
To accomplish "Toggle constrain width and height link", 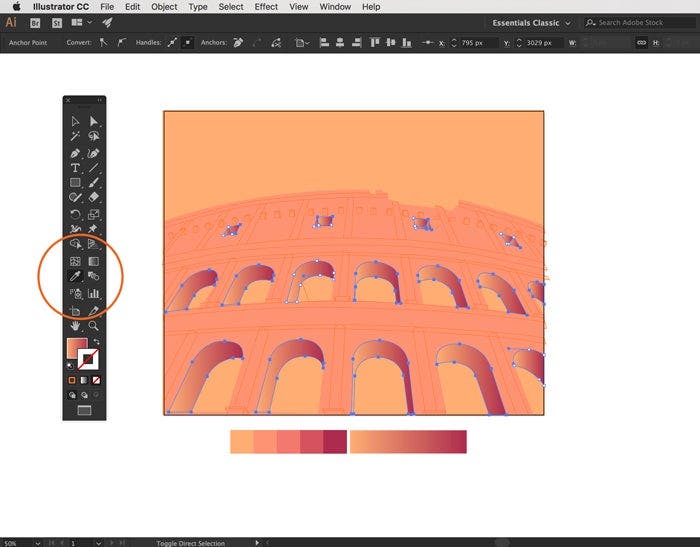I will click(641, 42).
